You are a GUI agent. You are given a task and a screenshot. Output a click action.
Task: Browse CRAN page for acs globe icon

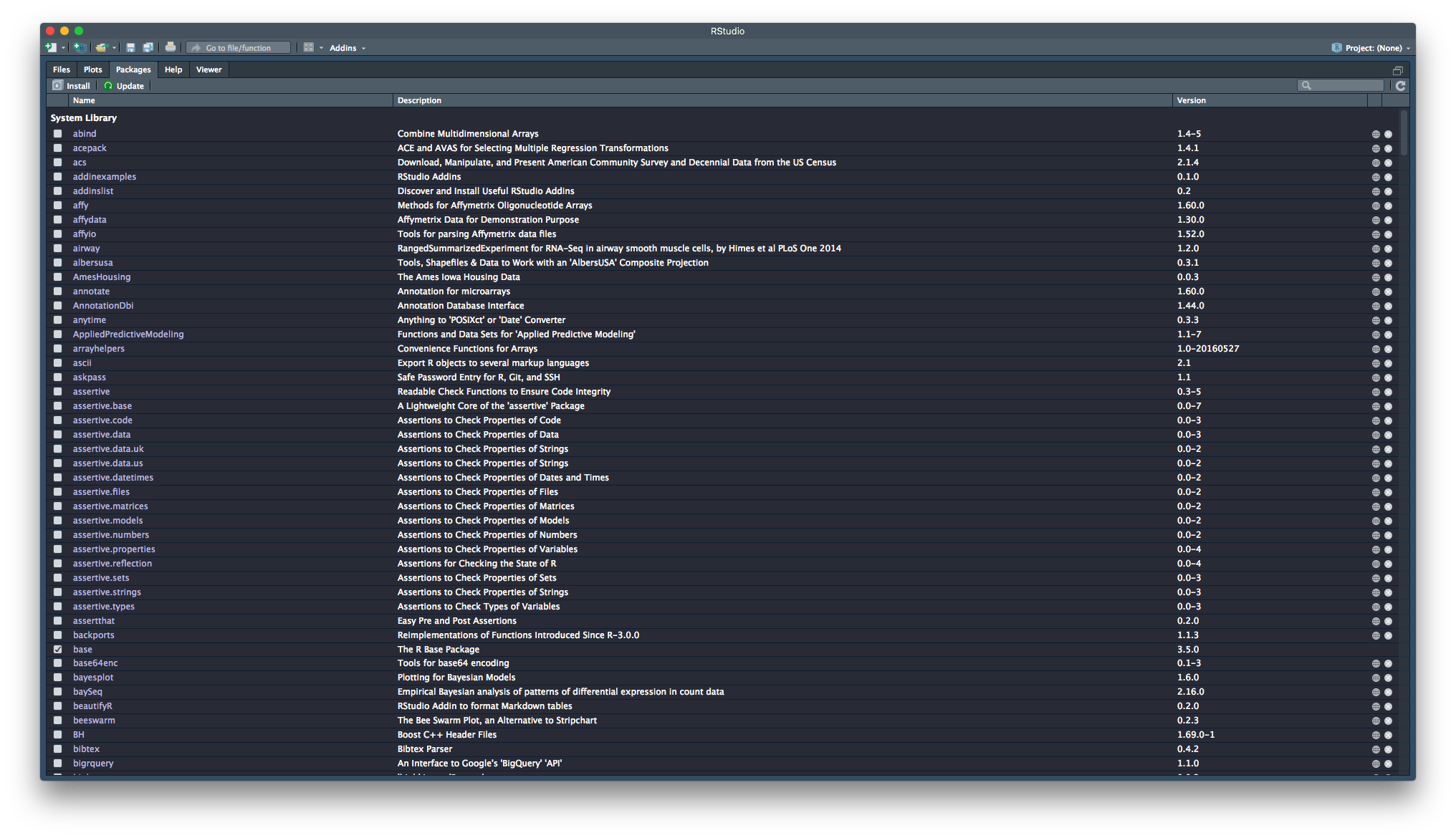click(1376, 163)
